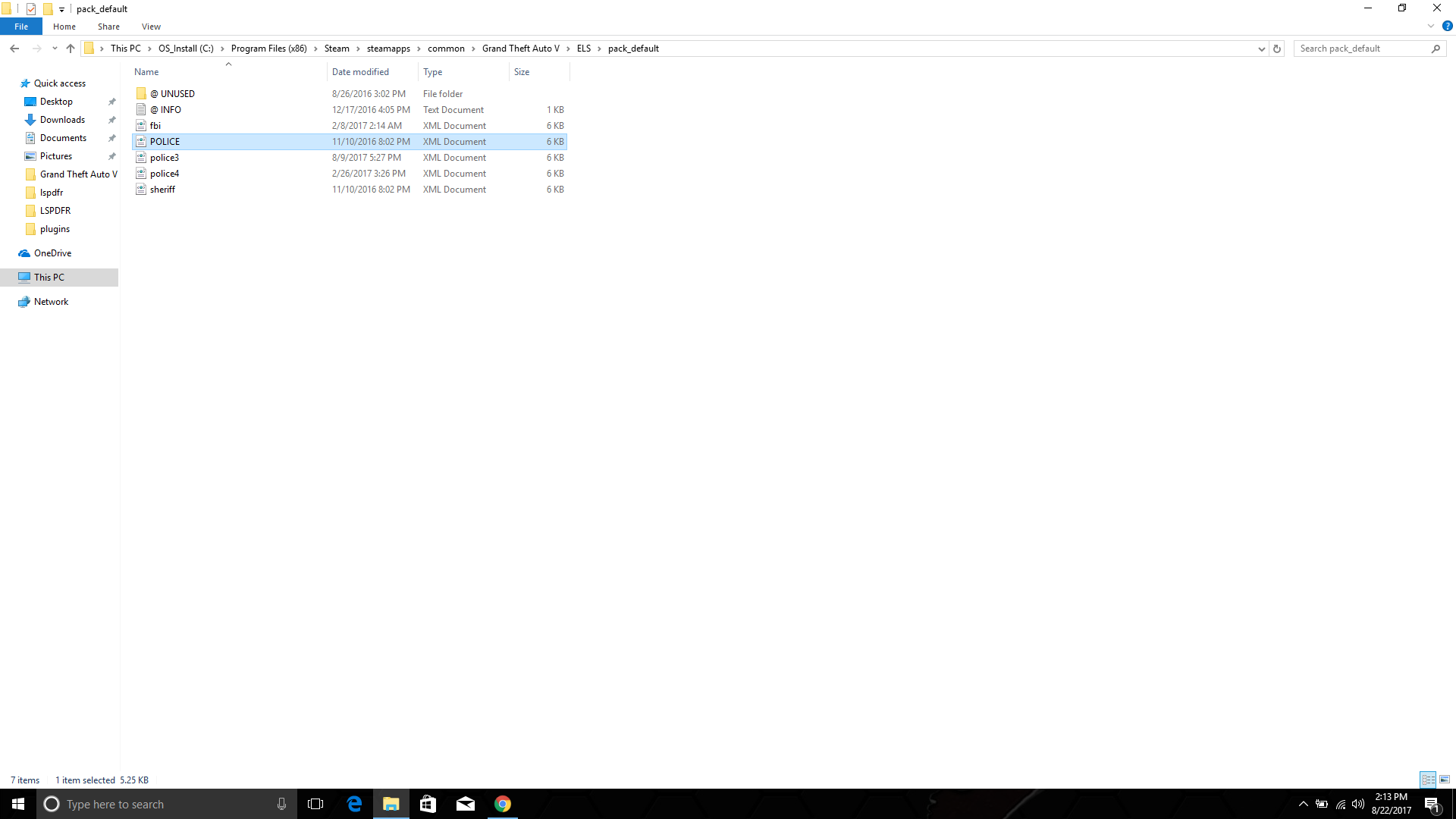The width and height of the screenshot is (1456, 819).
Task: Open the Mail app from taskbar
Action: click(x=466, y=804)
